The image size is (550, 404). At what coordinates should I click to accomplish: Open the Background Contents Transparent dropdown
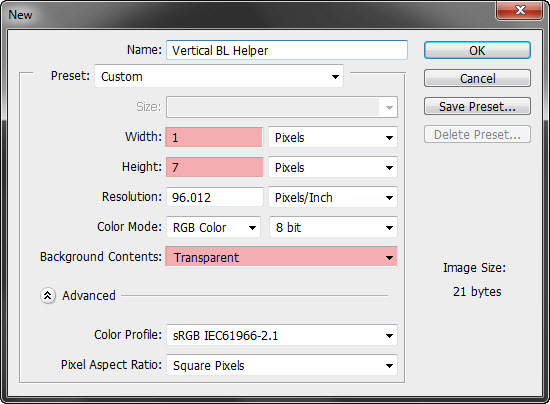pyautogui.click(x=281, y=257)
